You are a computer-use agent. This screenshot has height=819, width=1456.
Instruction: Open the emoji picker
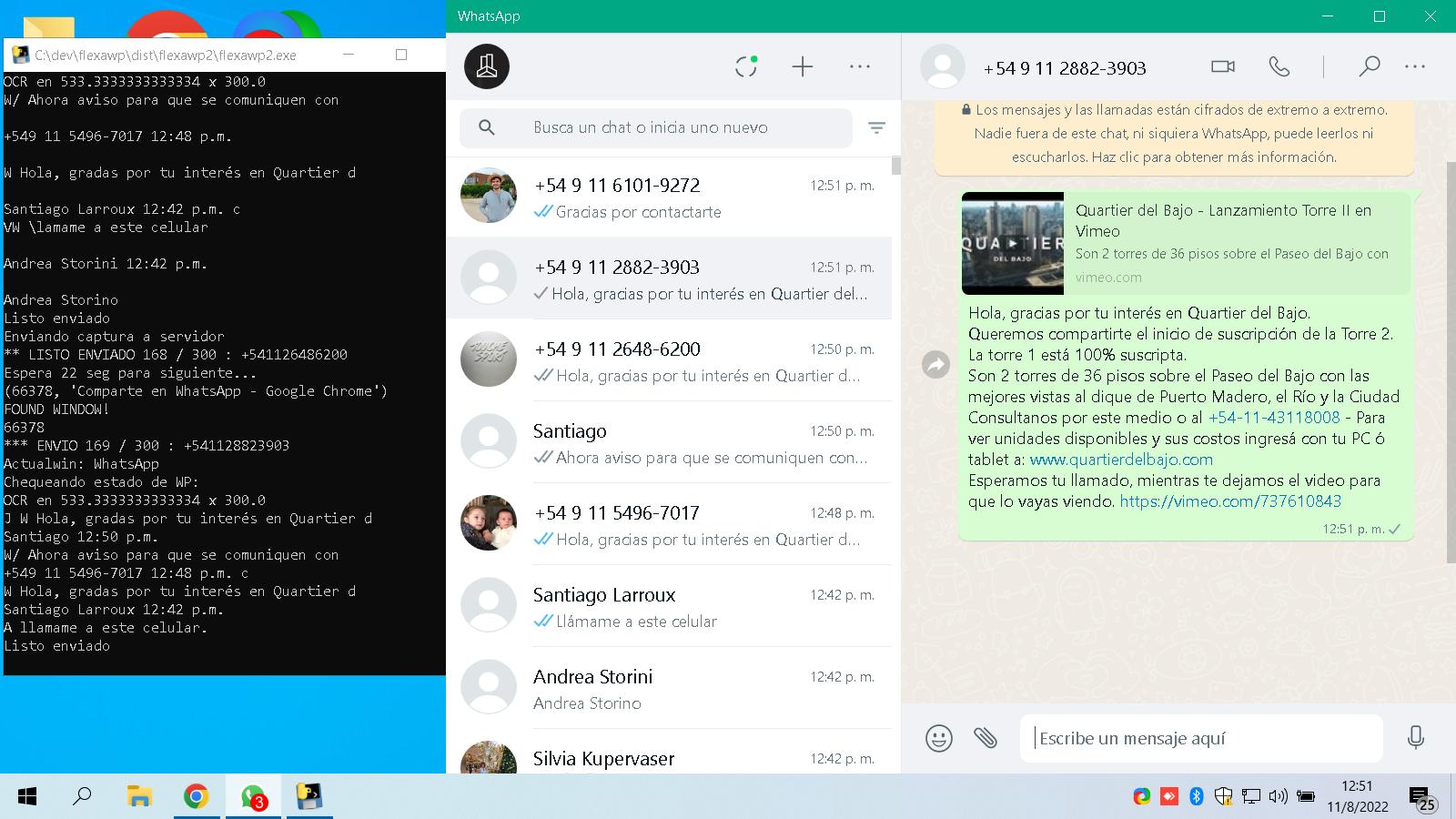(x=939, y=737)
